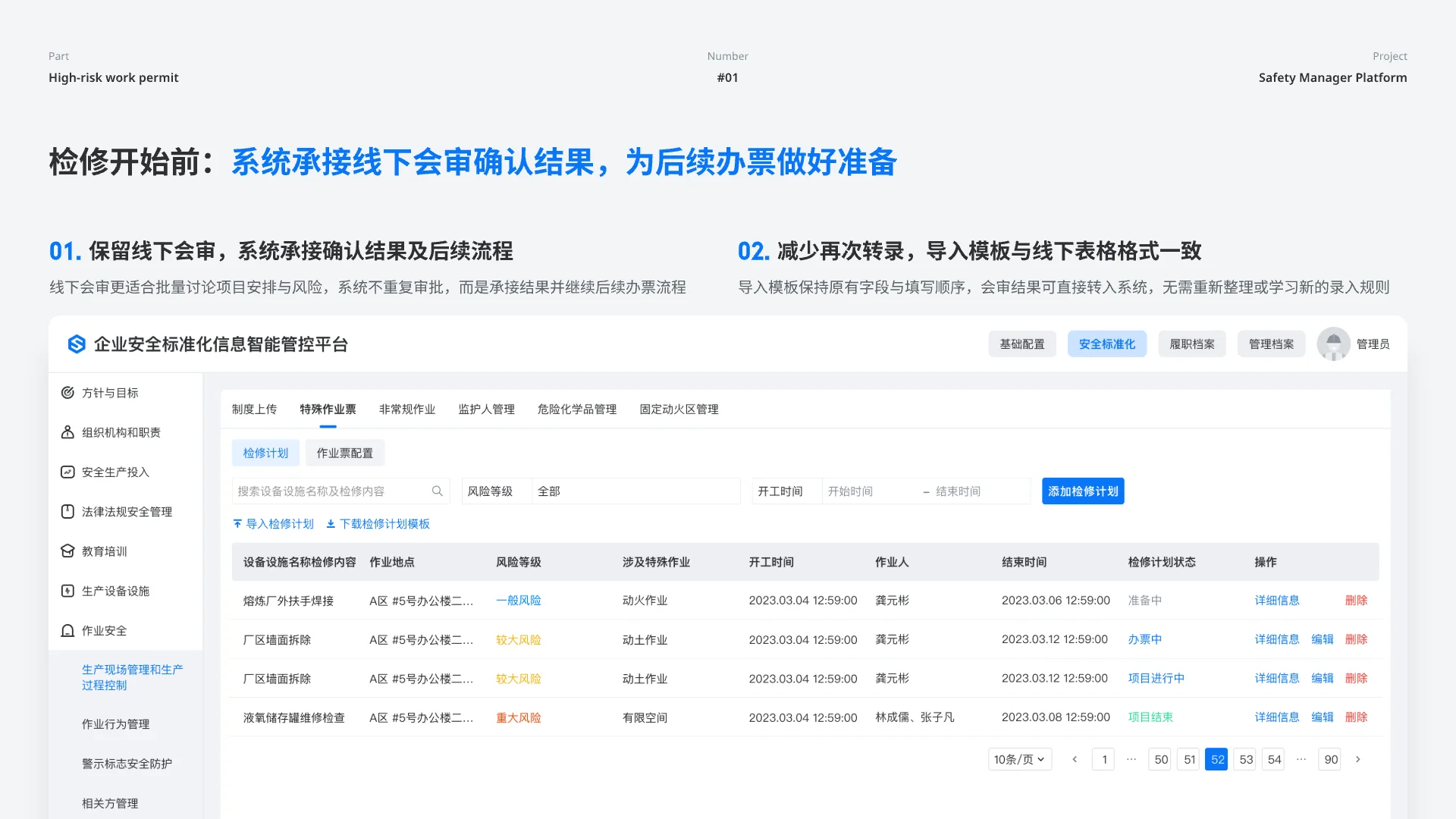Click the 法律法规安全管理 sidebar icon
The width and height of the screenshot is (1456, 819).
[67, 511]
